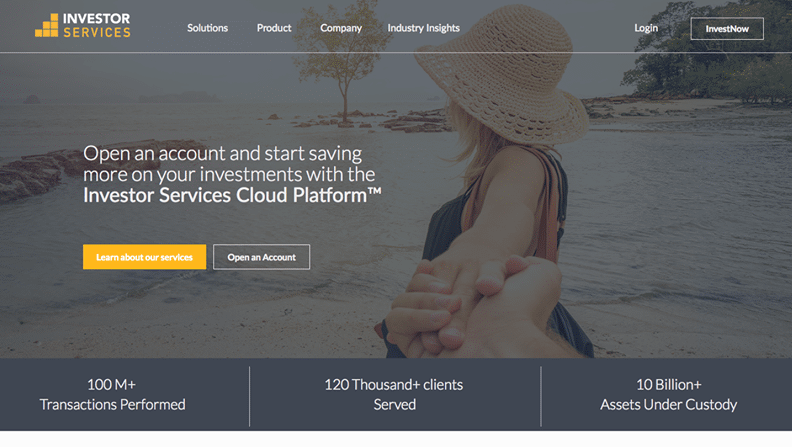Click the Open an Account button
792x447 pixels.
261,257
